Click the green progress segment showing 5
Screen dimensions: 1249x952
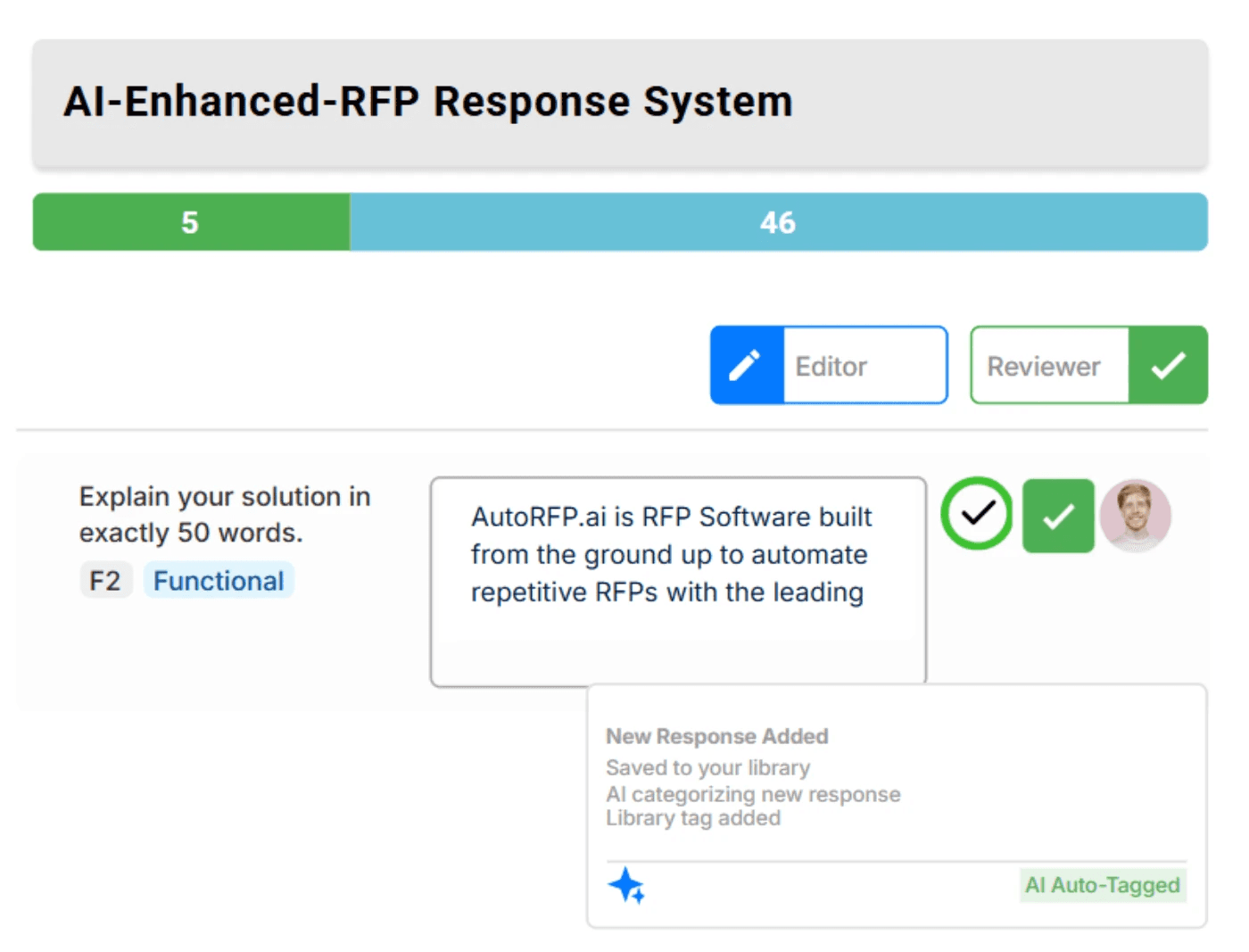[x=190, y=222]
